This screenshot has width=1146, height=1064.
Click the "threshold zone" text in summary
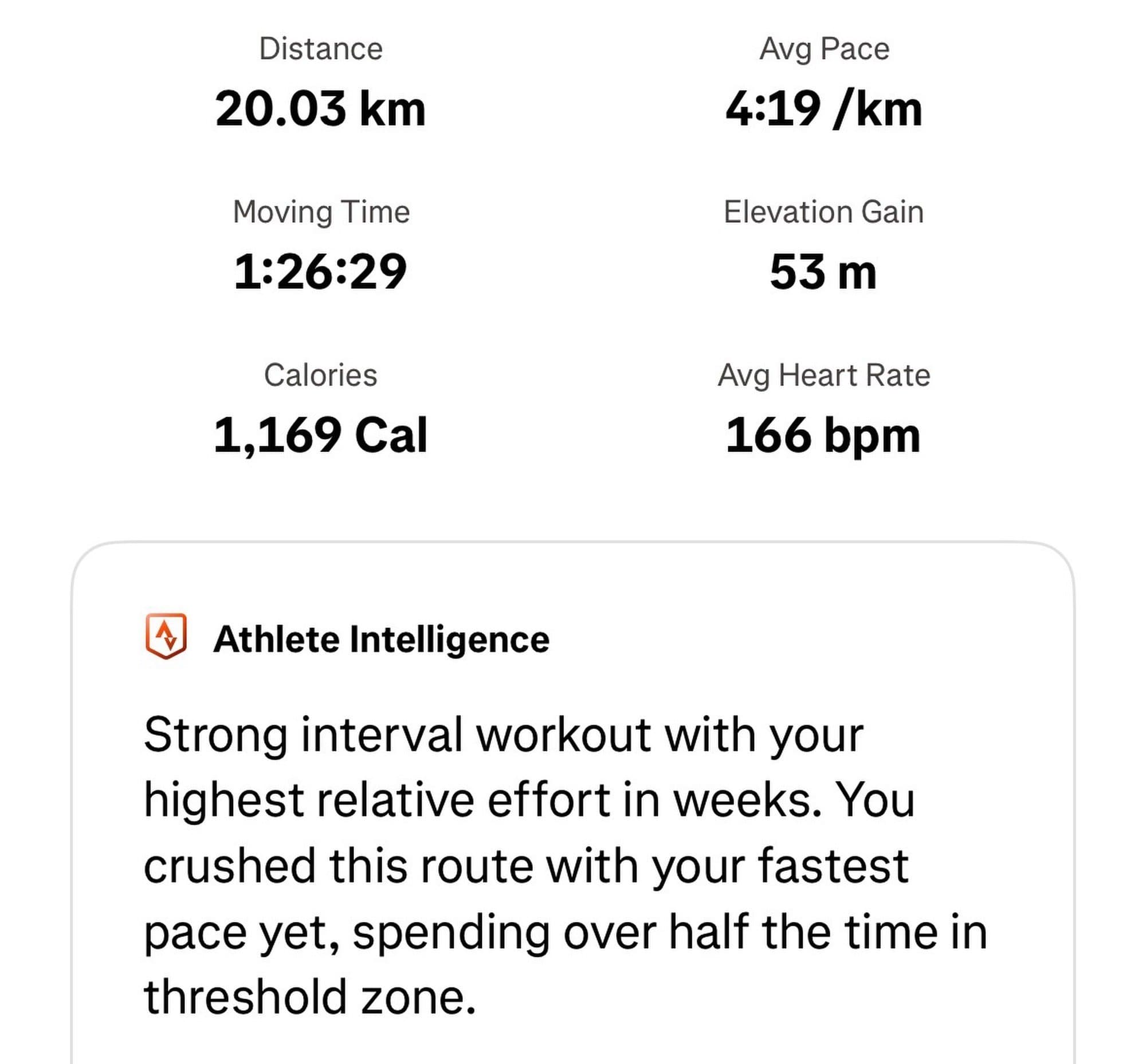(309, 998)
